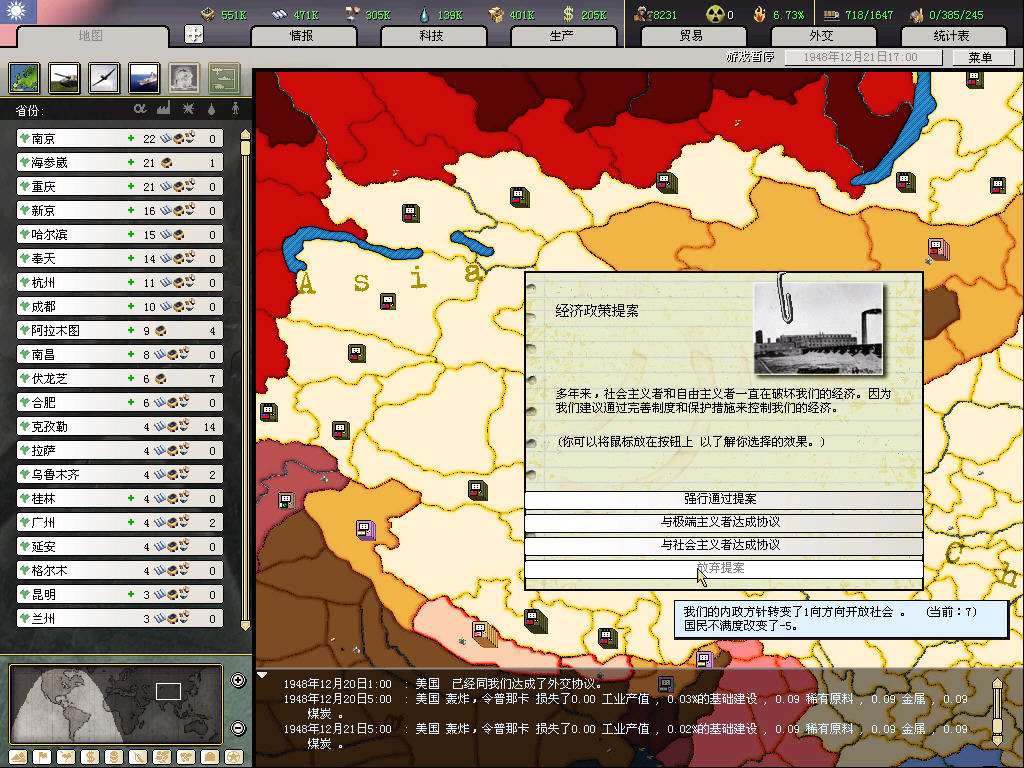Switch to the 生产 tab
This screenshot has width=1024, height=768.
pyautogui.click(x=562, y=36)
